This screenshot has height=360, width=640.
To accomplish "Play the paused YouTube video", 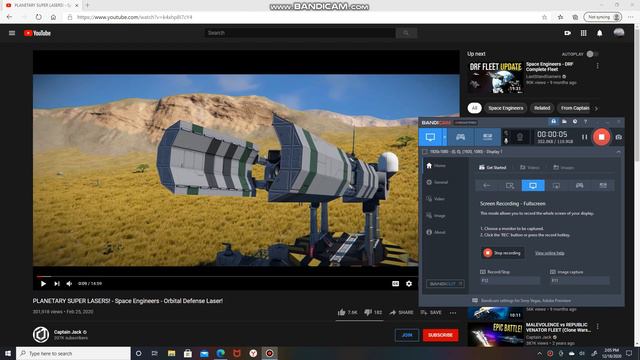I will click(43, 284).
